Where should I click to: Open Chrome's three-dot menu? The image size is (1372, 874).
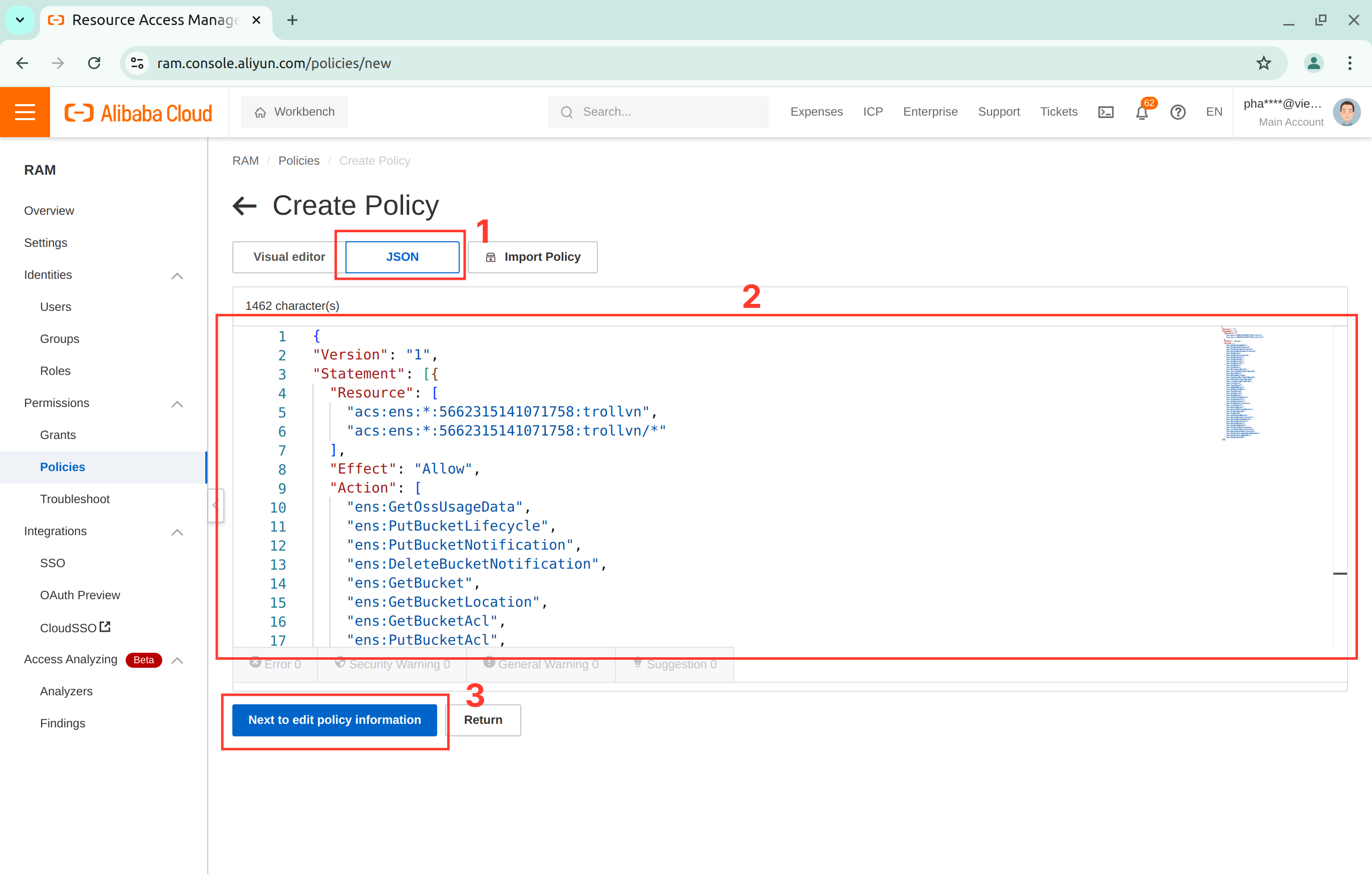1349,63
